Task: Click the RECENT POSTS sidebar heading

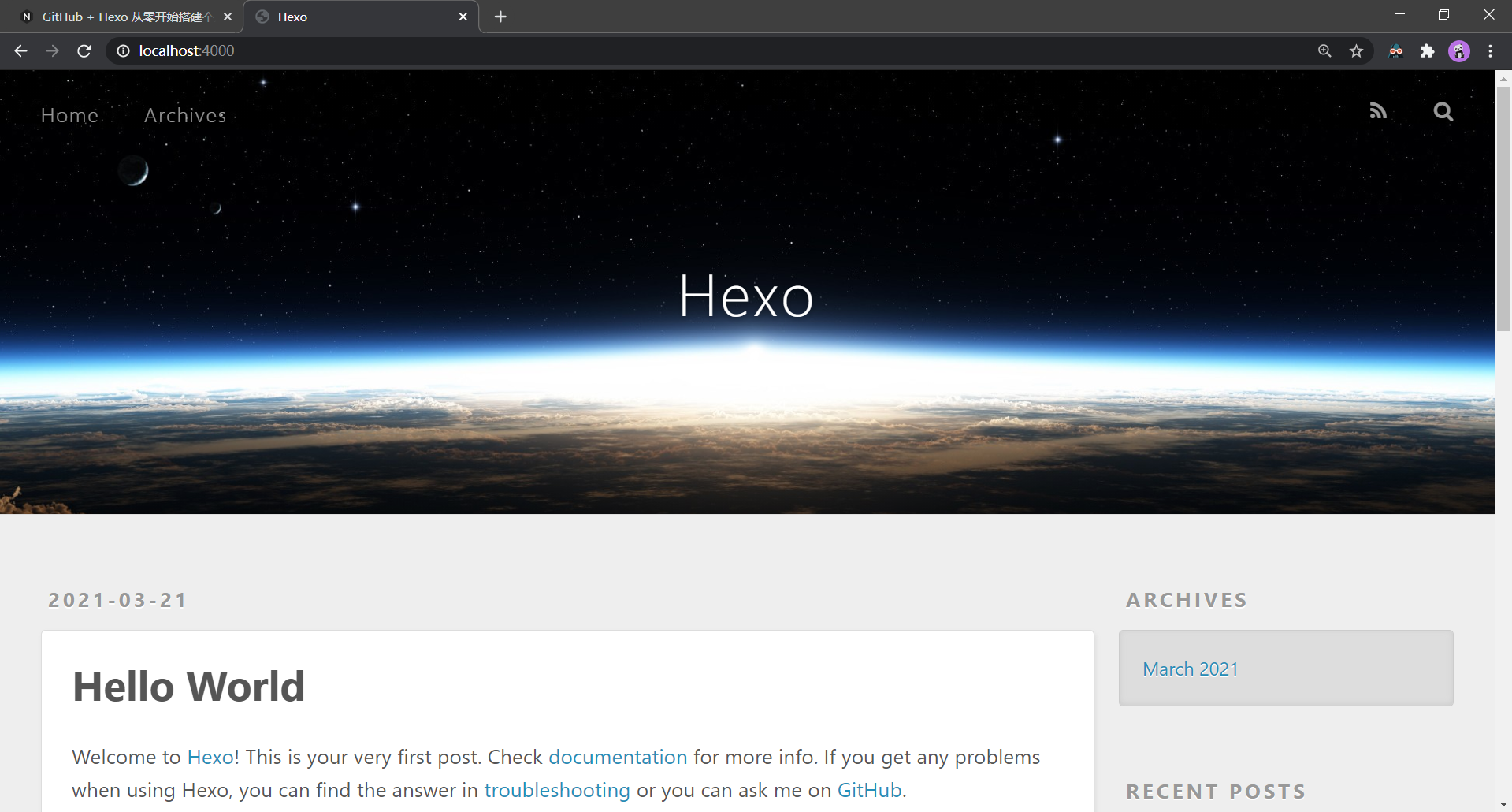Action: (x=1216, y=792)
